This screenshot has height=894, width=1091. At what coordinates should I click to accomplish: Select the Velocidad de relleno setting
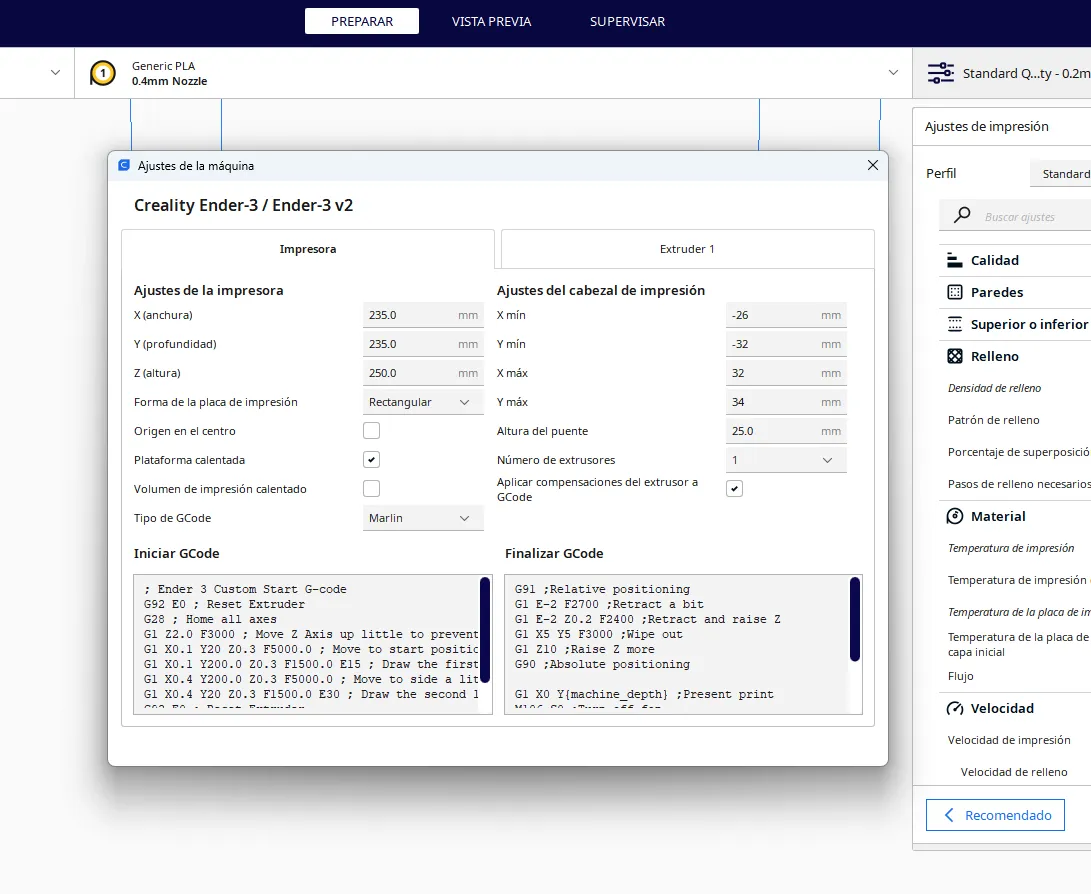1014,772
